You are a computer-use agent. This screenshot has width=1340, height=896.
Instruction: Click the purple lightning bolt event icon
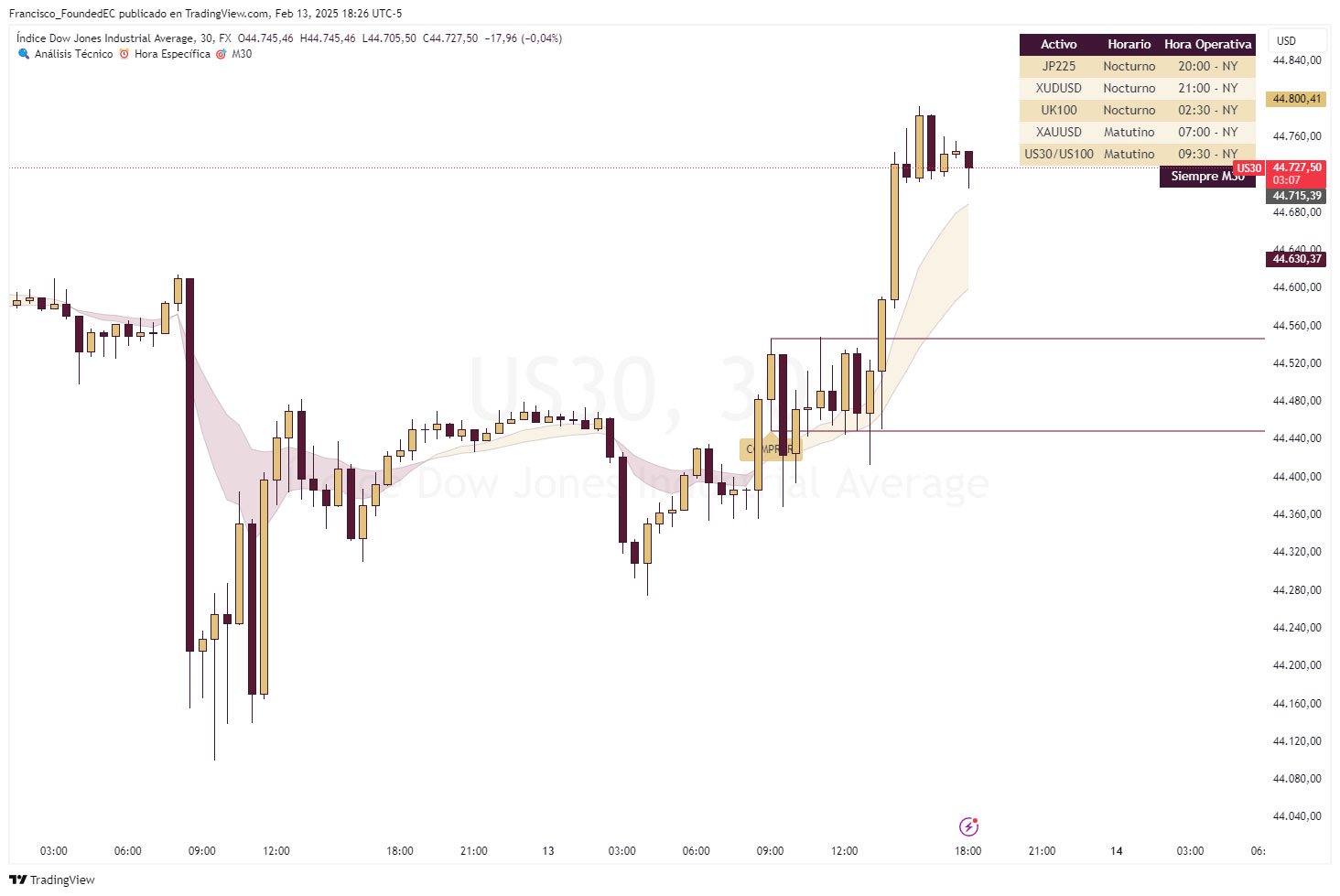click(x=968, y=827)
